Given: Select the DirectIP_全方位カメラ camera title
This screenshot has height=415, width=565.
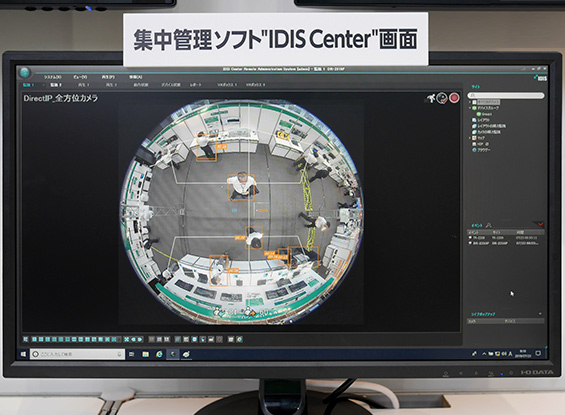Looking at the screenshot, I should pyautogui.click(x=61, y=98).
